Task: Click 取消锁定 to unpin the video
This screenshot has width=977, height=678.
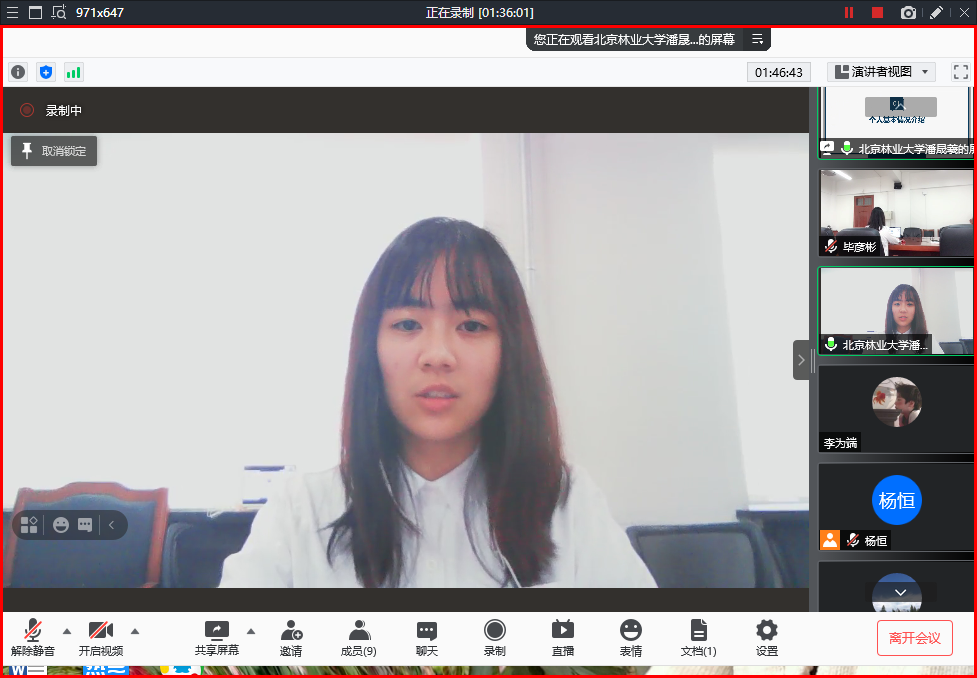Action: (x=54, y=151)
